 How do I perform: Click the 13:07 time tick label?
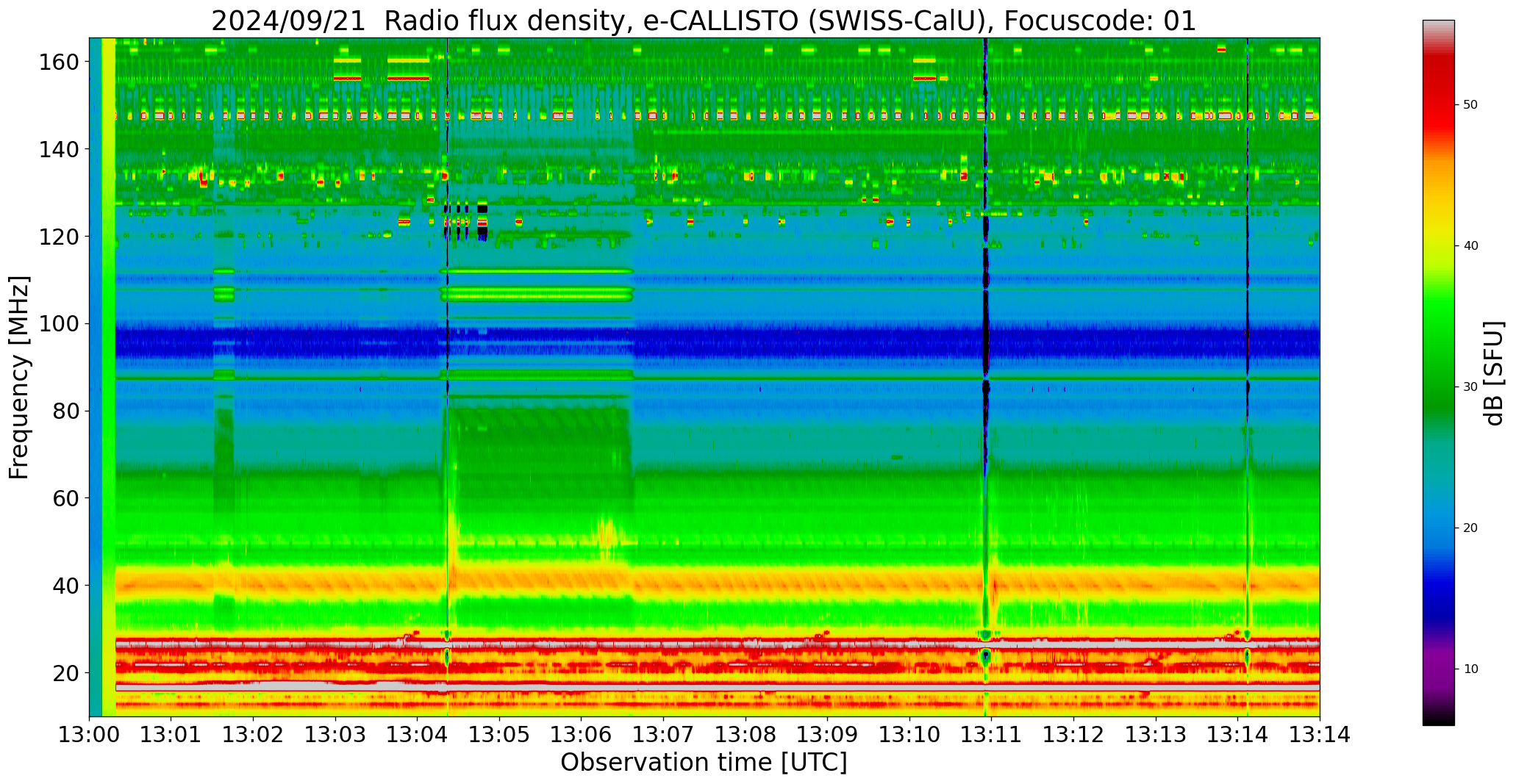click(664, 735)
